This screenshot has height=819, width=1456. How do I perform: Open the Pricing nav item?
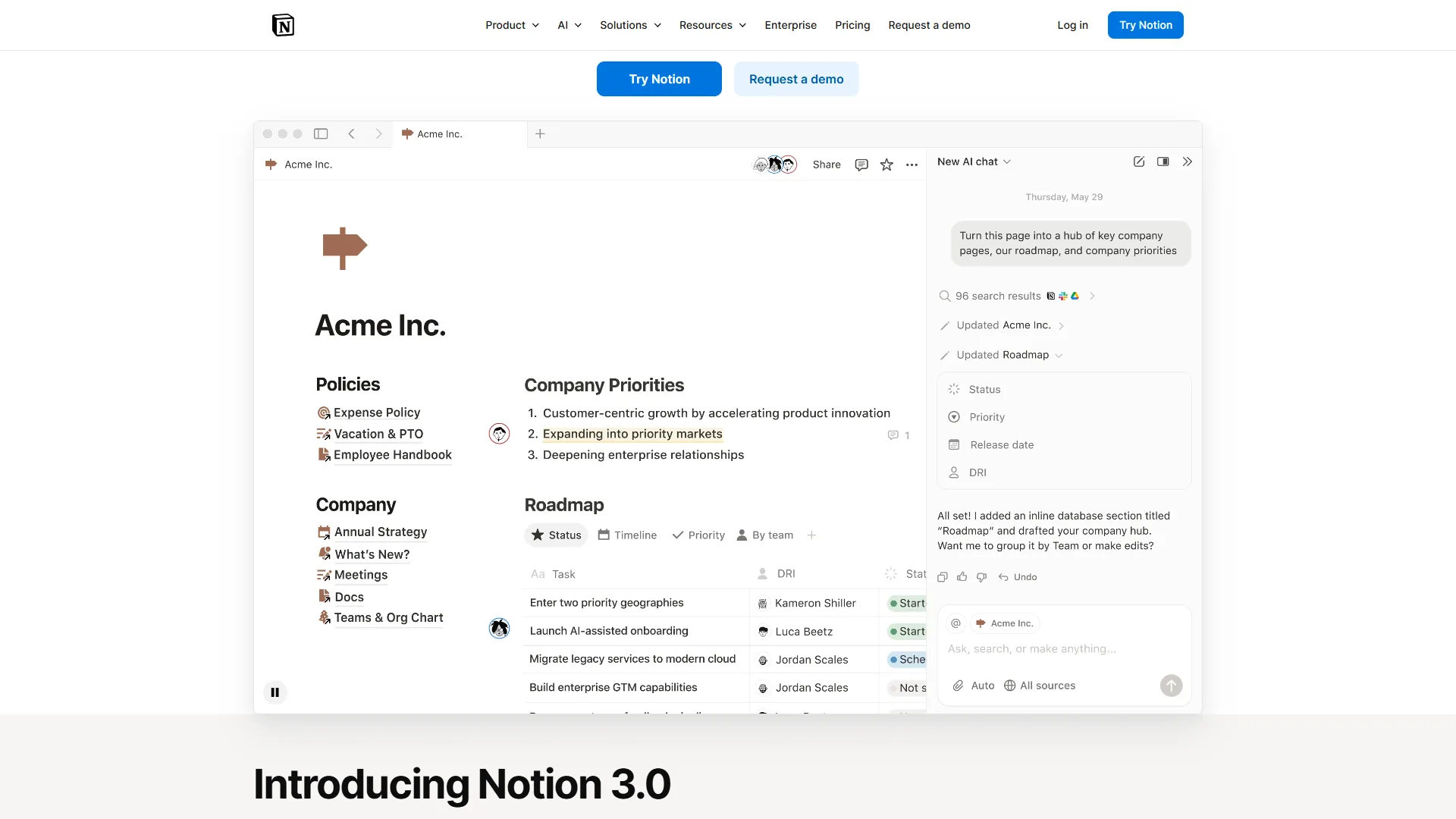[852, 25]
